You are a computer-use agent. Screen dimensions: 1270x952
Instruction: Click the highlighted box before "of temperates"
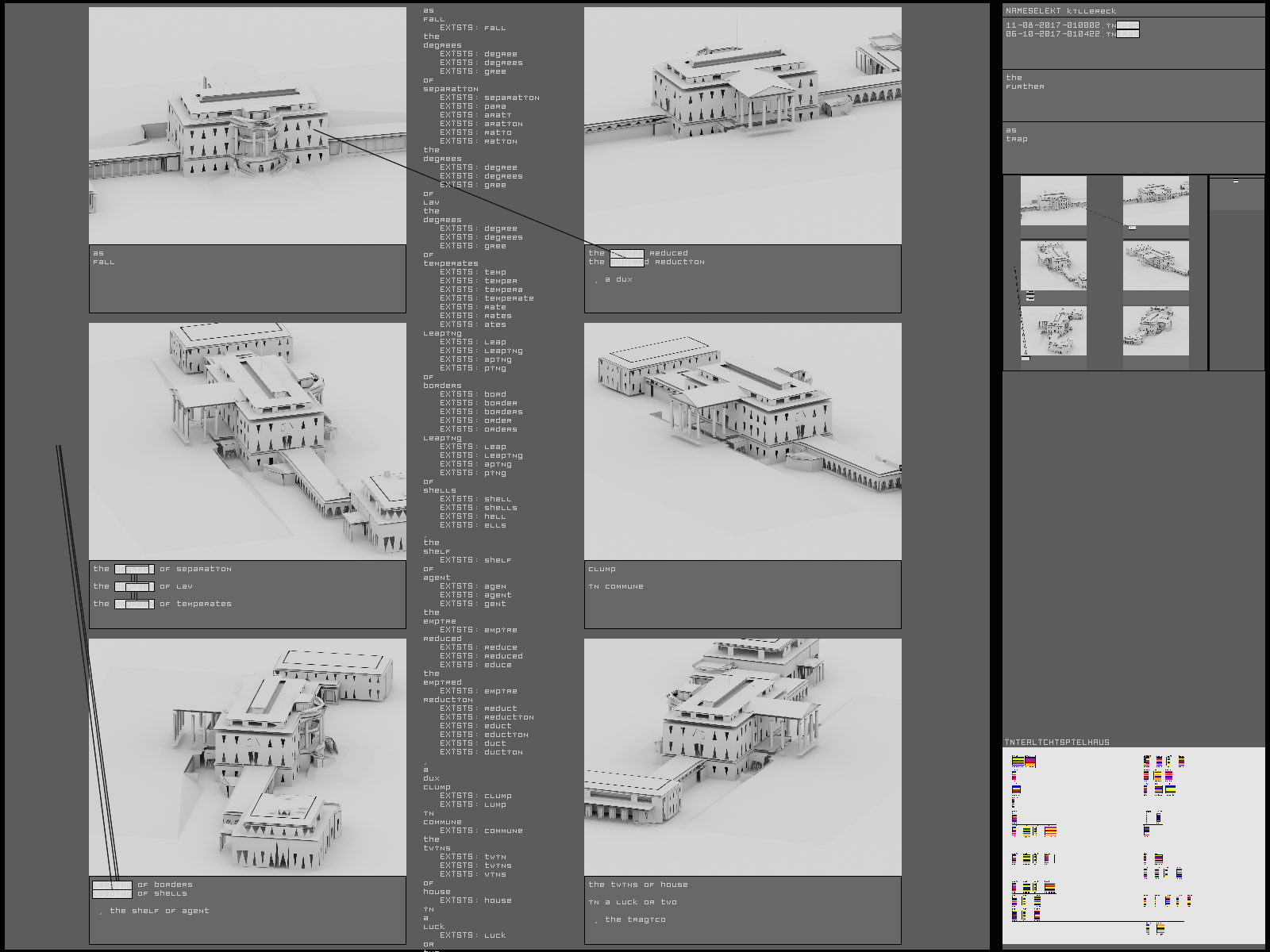[134, 604]
